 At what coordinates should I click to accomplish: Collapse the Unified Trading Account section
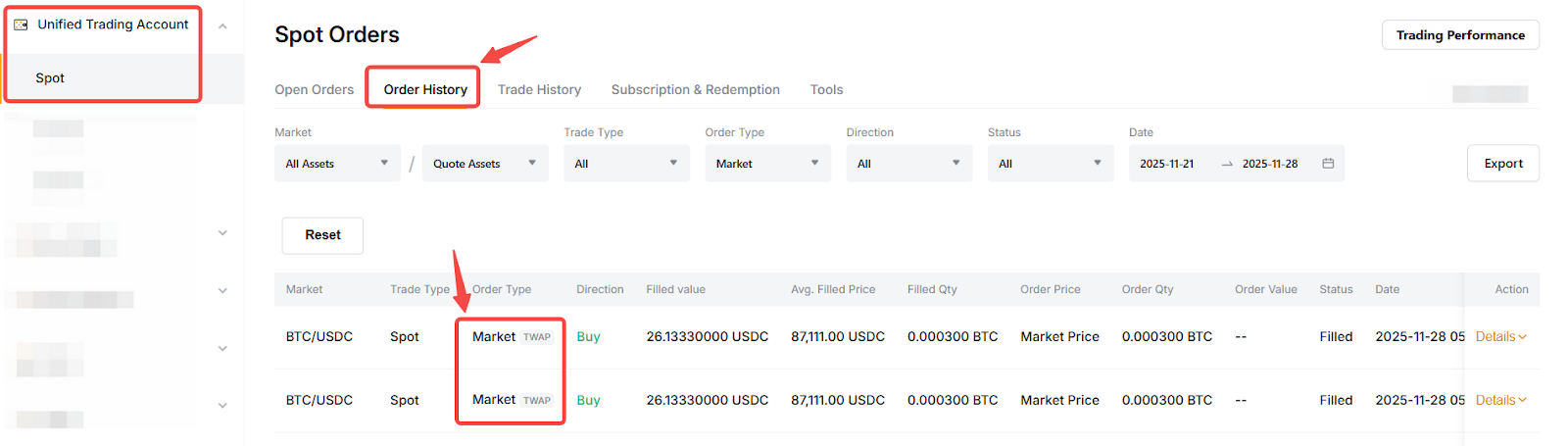(x=222, y=26)
